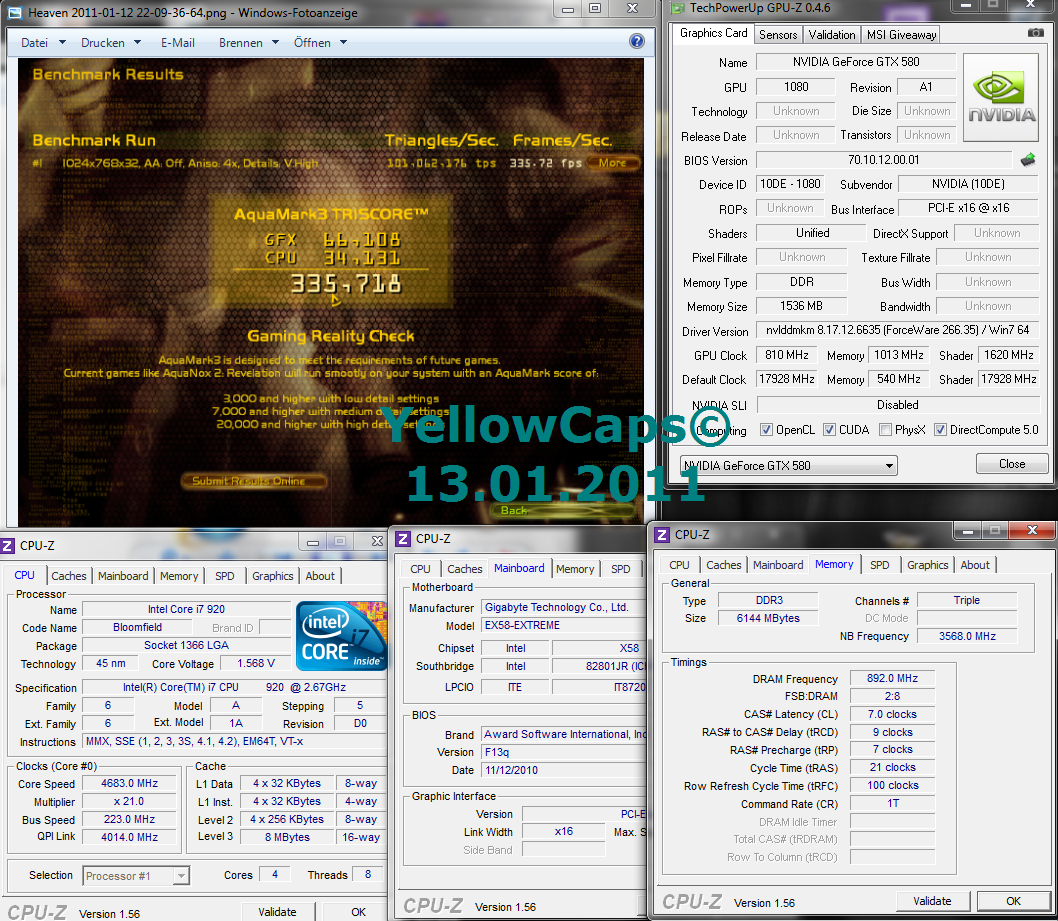Click the Intel Core i7 logo in CPU-Z

(341, 636)
